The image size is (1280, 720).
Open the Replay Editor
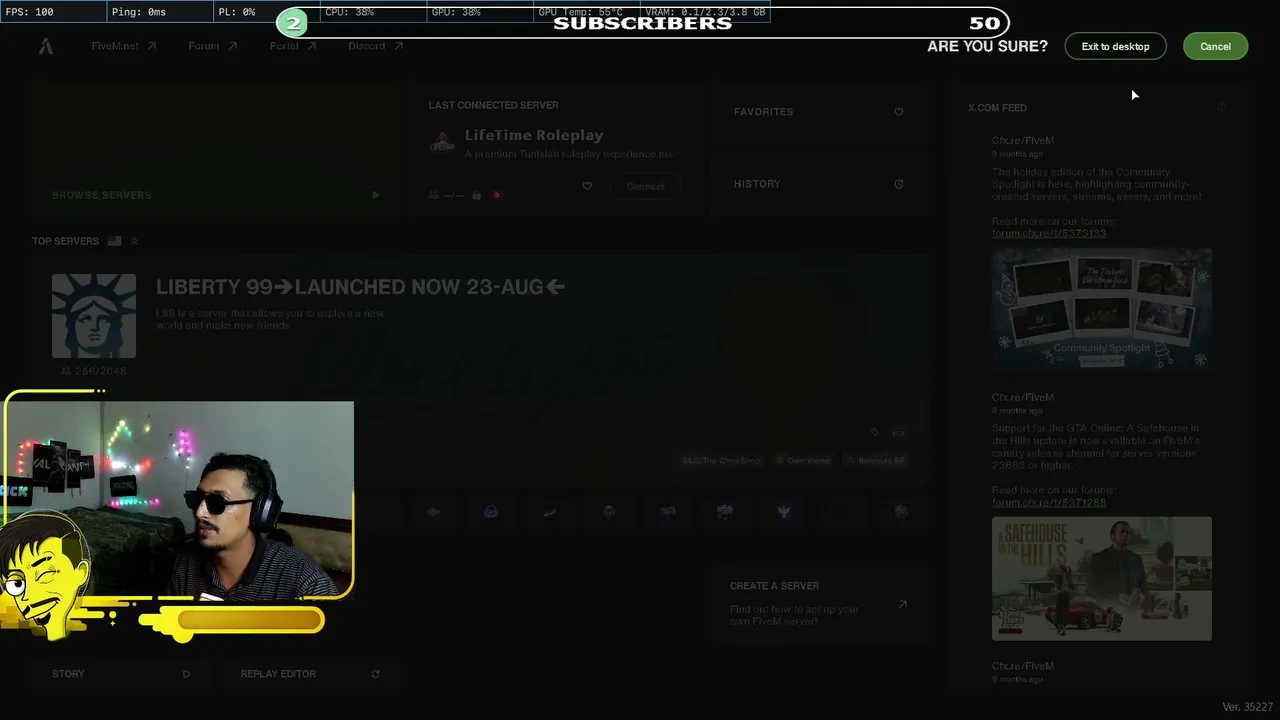310,674
